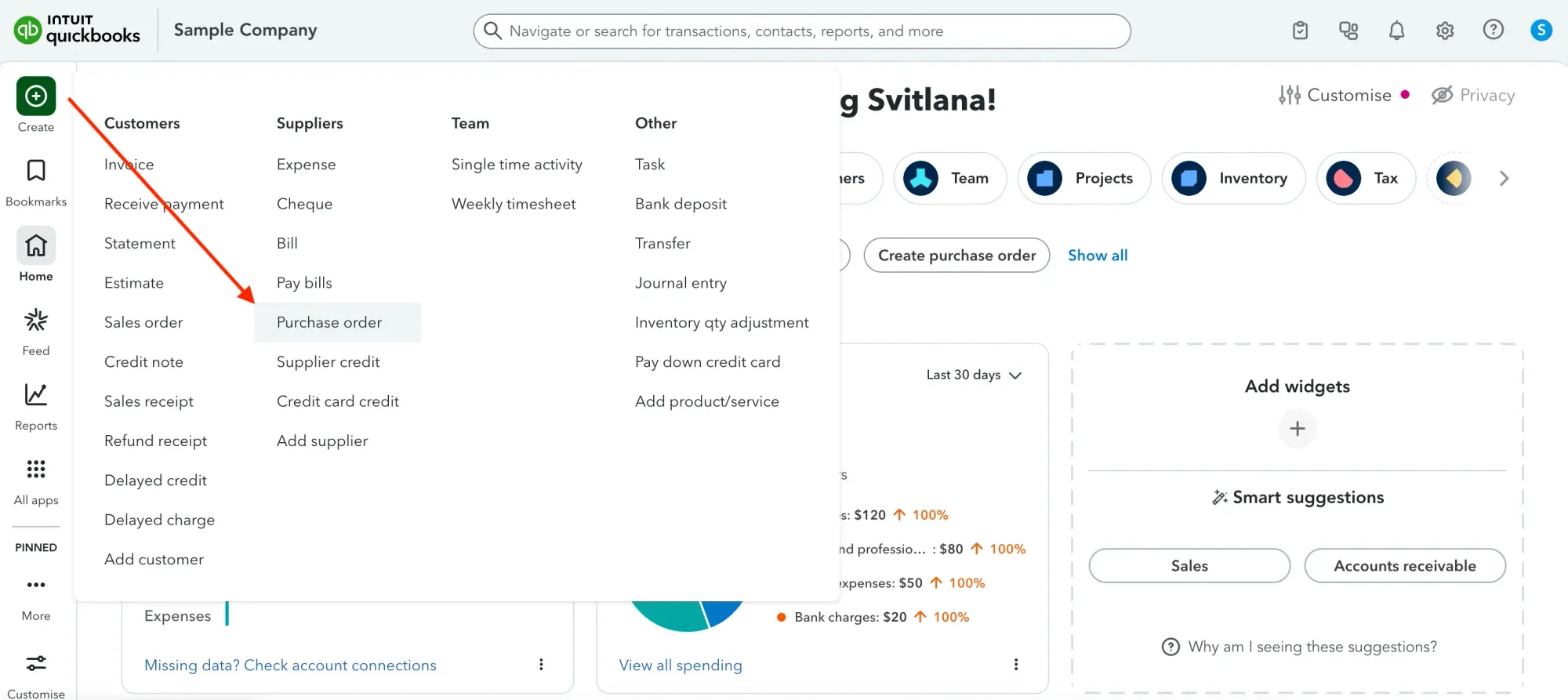Open the settings gear icon
The image size is (1568, 700).
[x=1445, y=31]
